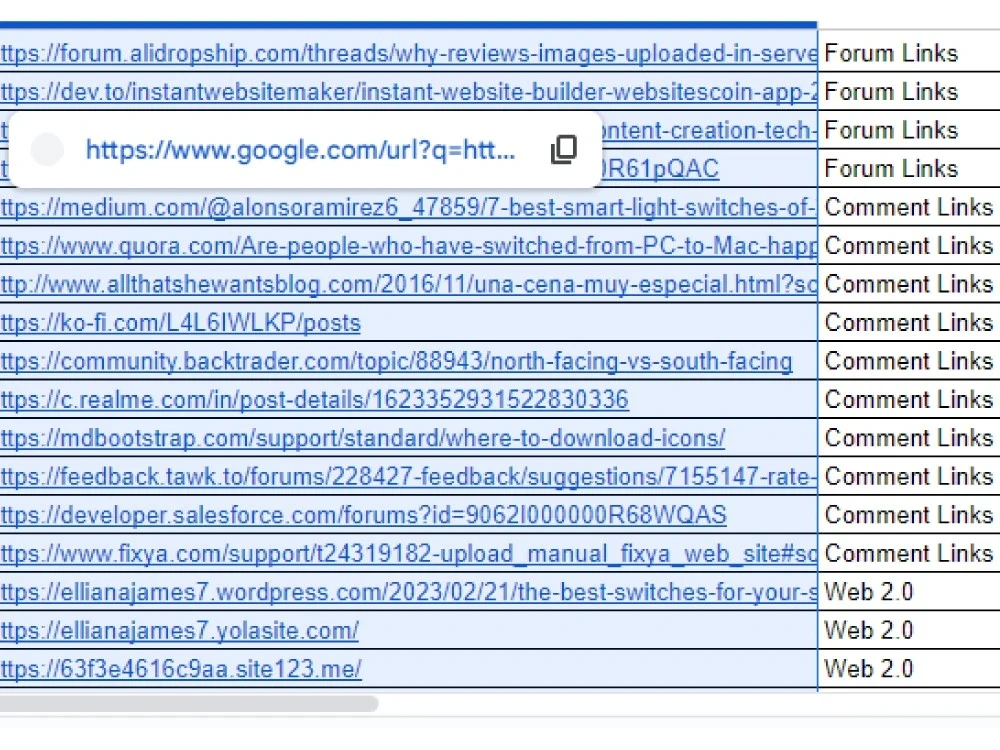The image size is (1000, 750).
Task: Click the horizontal scrollbar thumb
Action: pyautogui.click(x=189, y=703)
